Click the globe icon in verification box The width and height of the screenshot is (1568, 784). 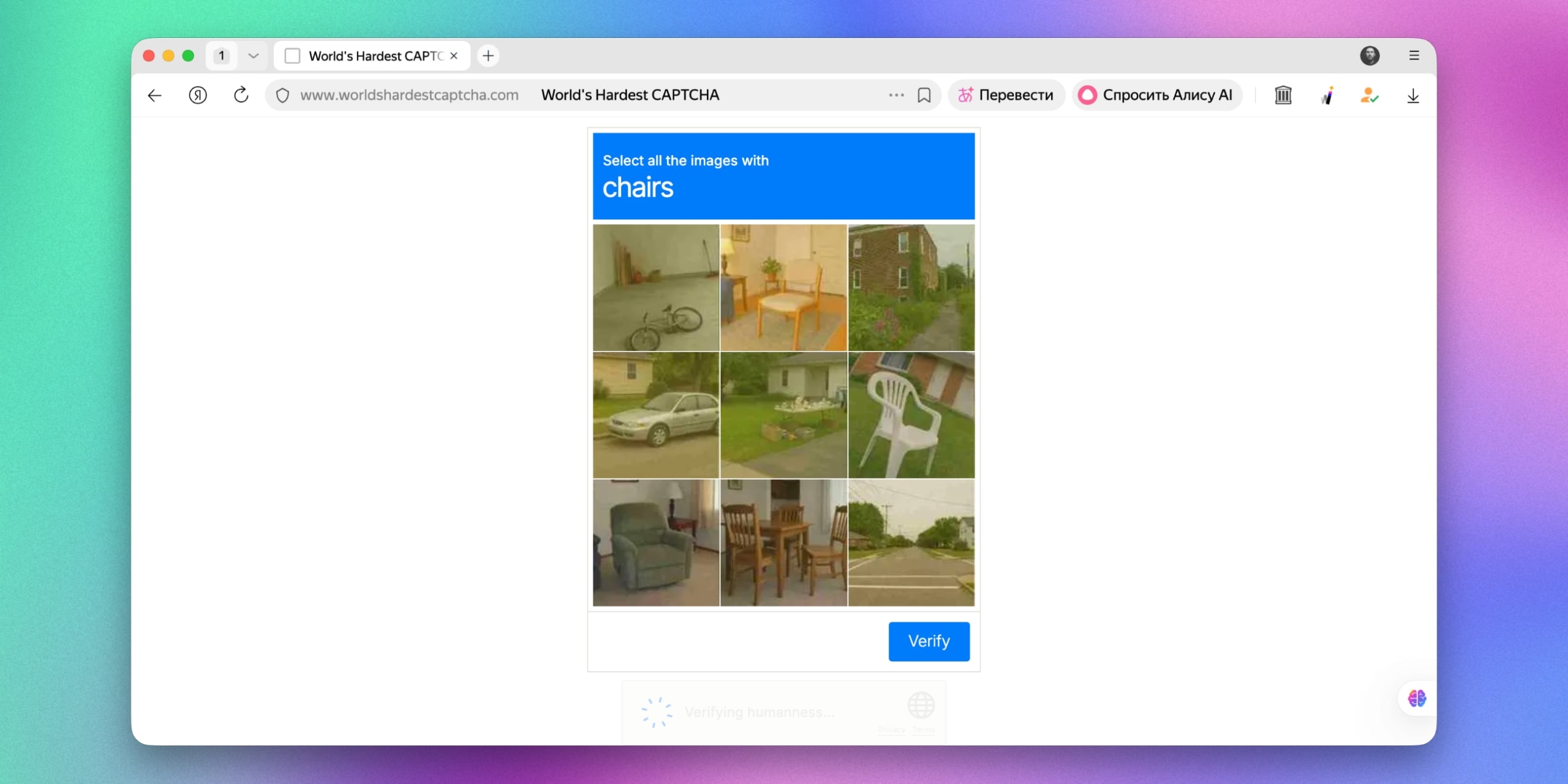(921, 706)
